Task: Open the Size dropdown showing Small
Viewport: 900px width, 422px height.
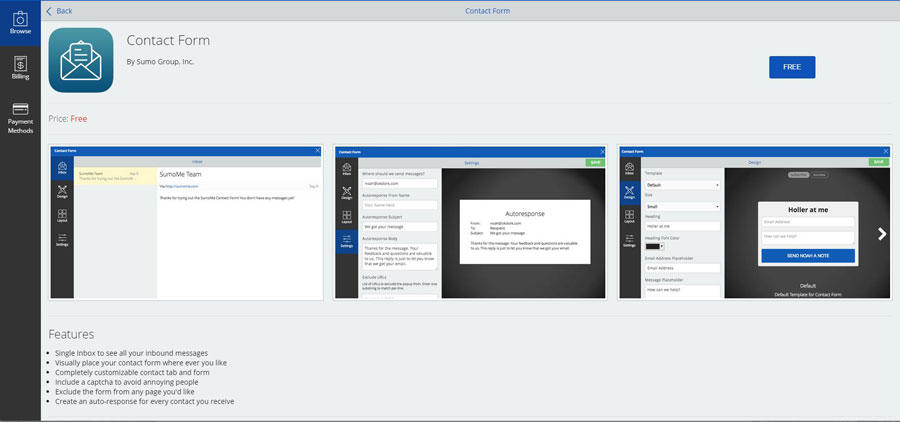Action: point(683,206)
